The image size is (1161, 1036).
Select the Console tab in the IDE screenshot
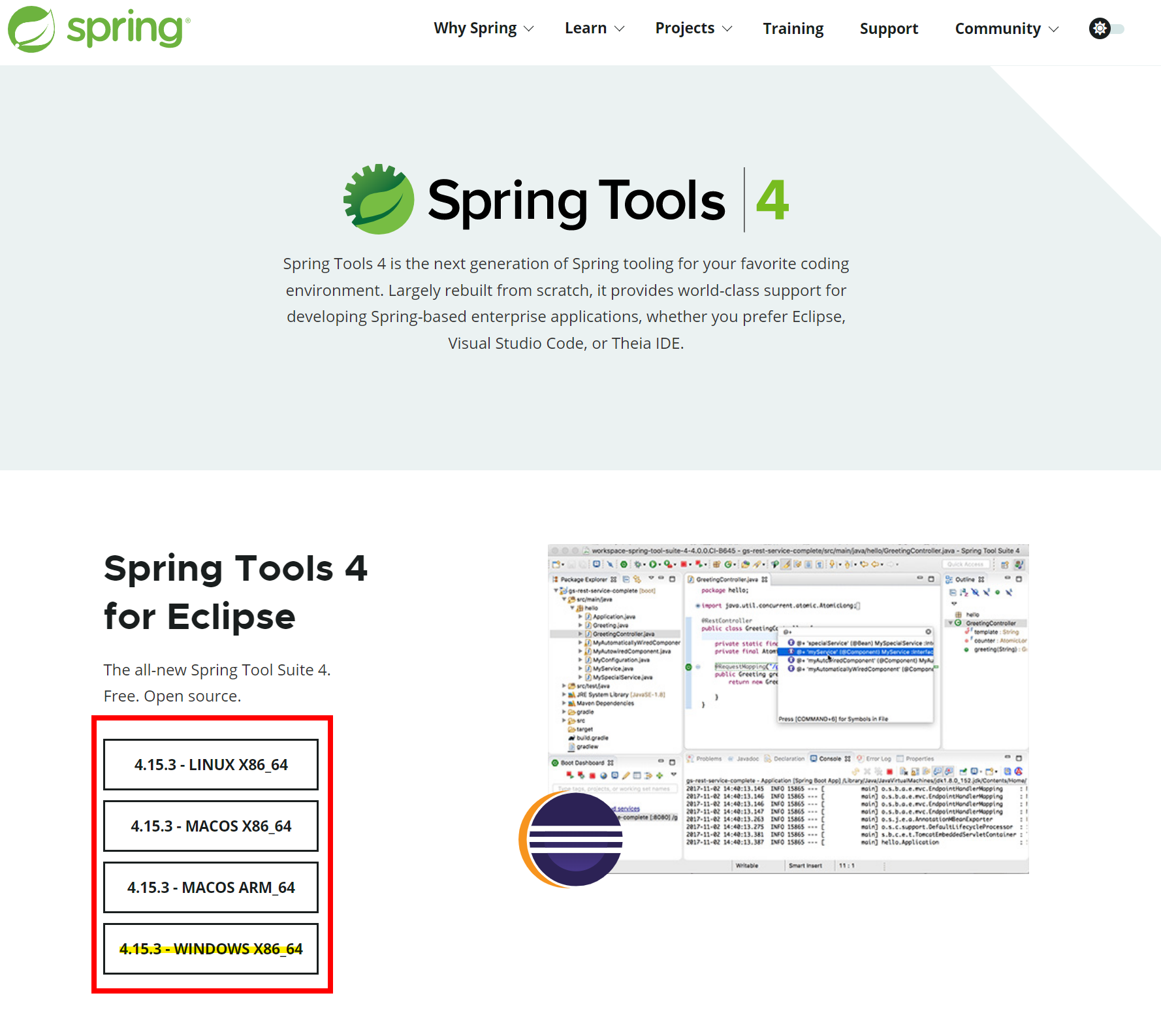[x=829, y=758]
